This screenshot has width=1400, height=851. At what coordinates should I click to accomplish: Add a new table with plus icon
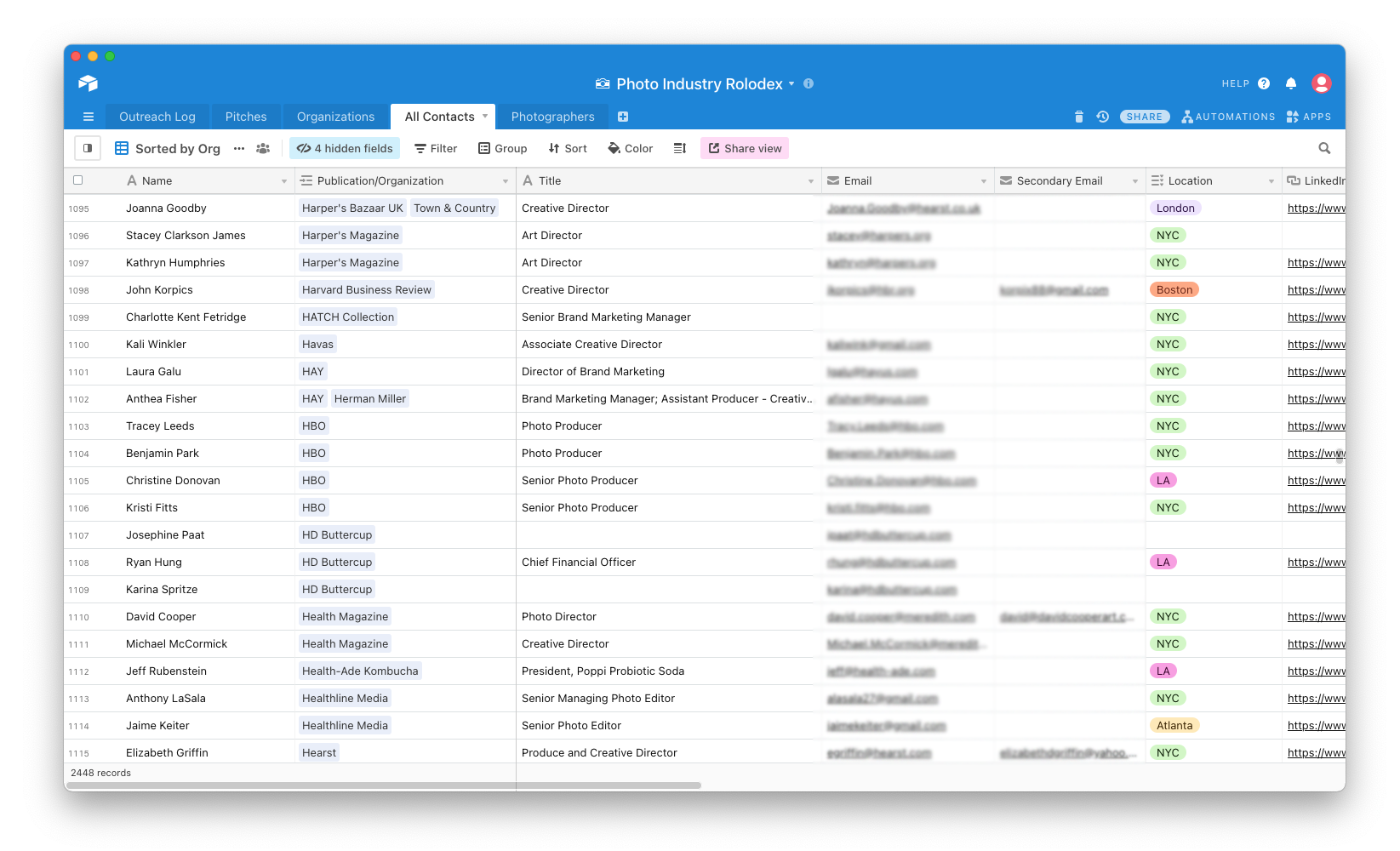point(623,117)
